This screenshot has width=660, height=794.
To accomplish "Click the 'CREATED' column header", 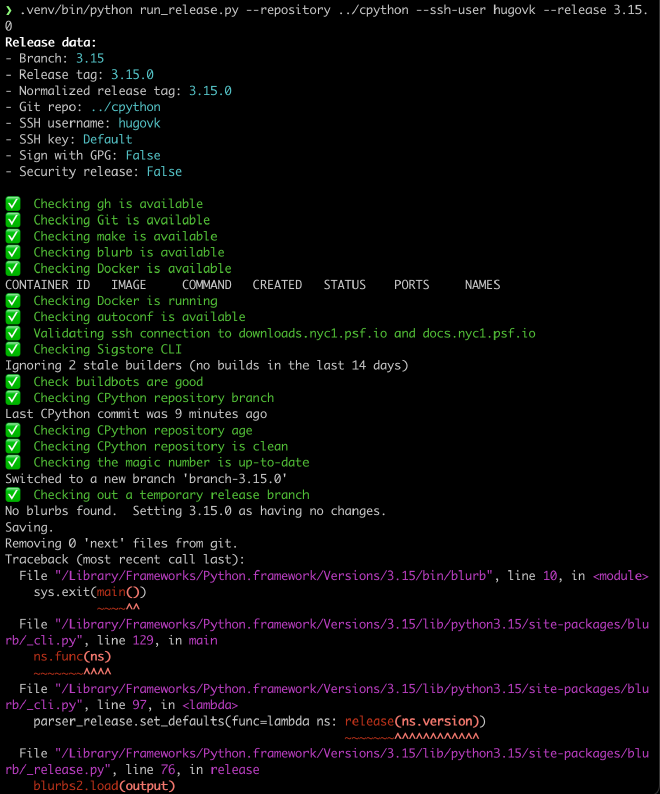I will pyautogui.click(x=277, y=285).
